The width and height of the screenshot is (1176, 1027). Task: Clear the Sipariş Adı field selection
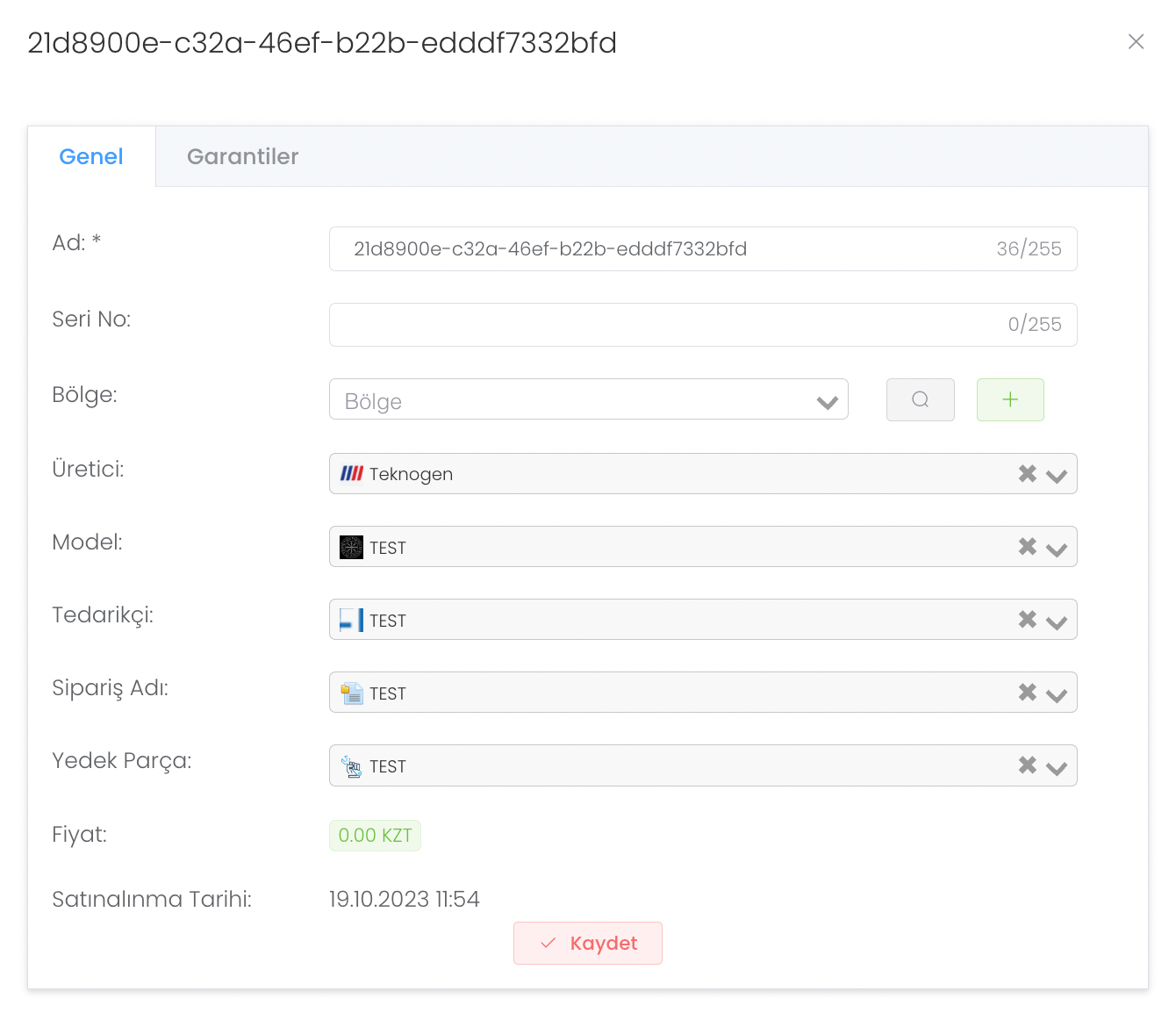pyautogui.click(x=1027, y=693)
